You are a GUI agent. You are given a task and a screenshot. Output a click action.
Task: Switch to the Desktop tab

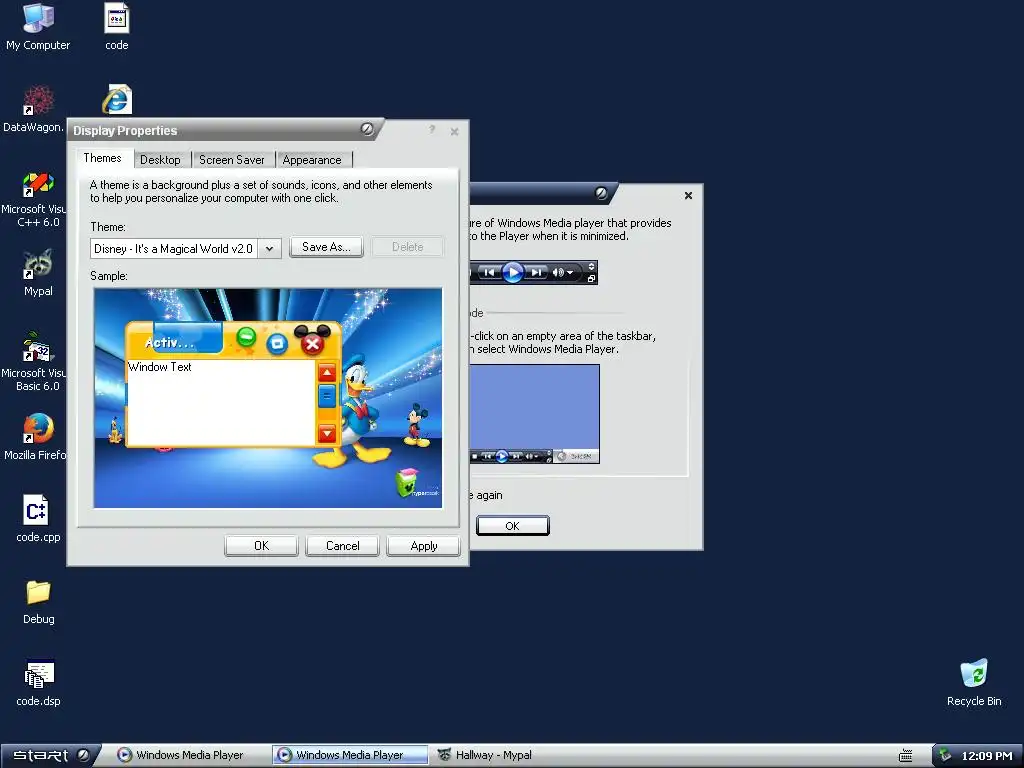[x=160, y=160]
